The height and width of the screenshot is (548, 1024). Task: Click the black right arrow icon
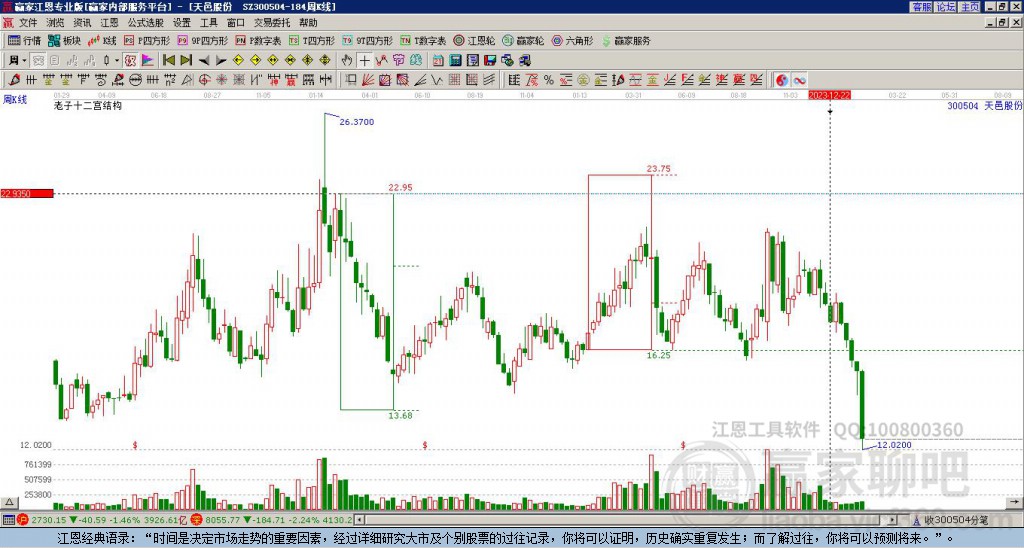[221, 61]
